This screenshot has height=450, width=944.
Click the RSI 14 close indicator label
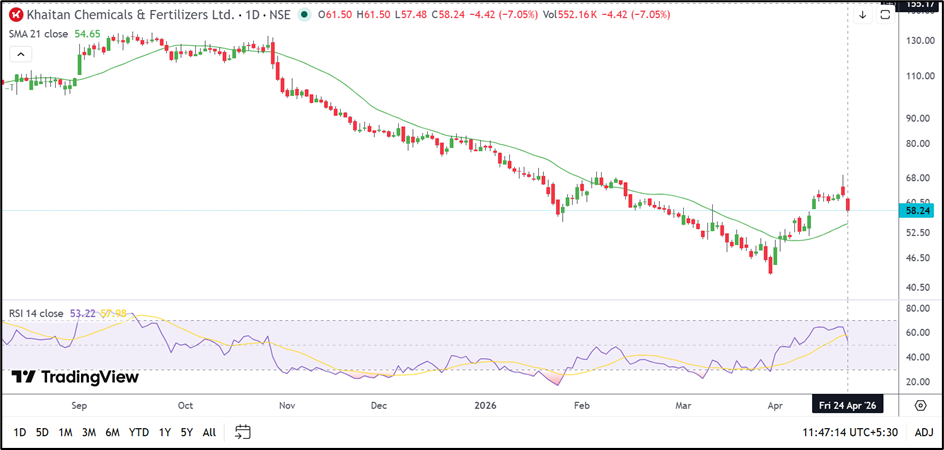36,313
